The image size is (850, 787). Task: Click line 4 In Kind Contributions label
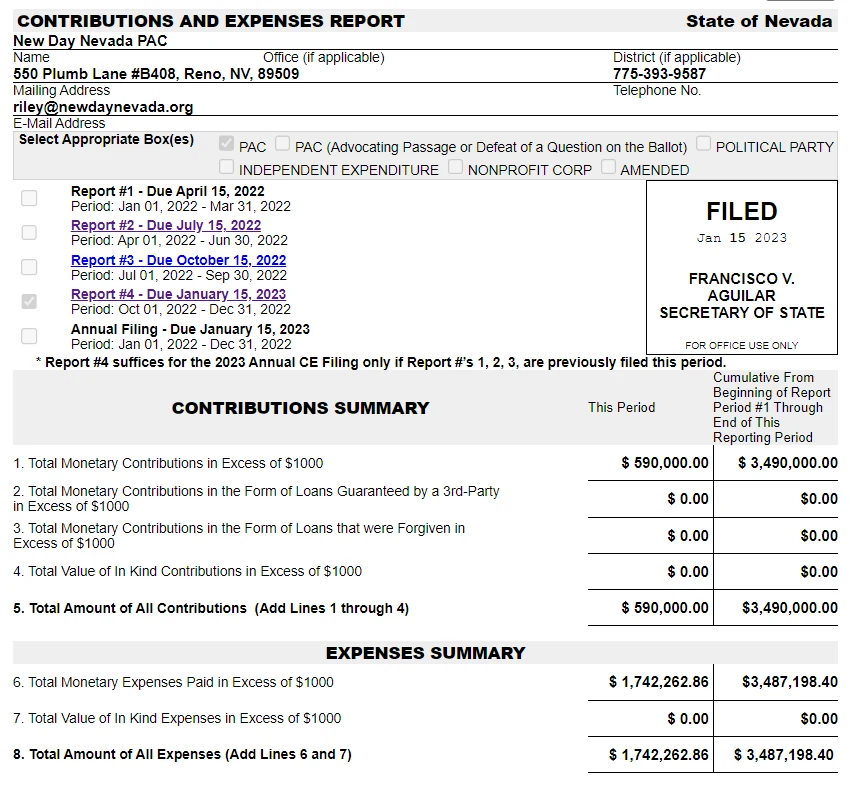coord(188,571)
